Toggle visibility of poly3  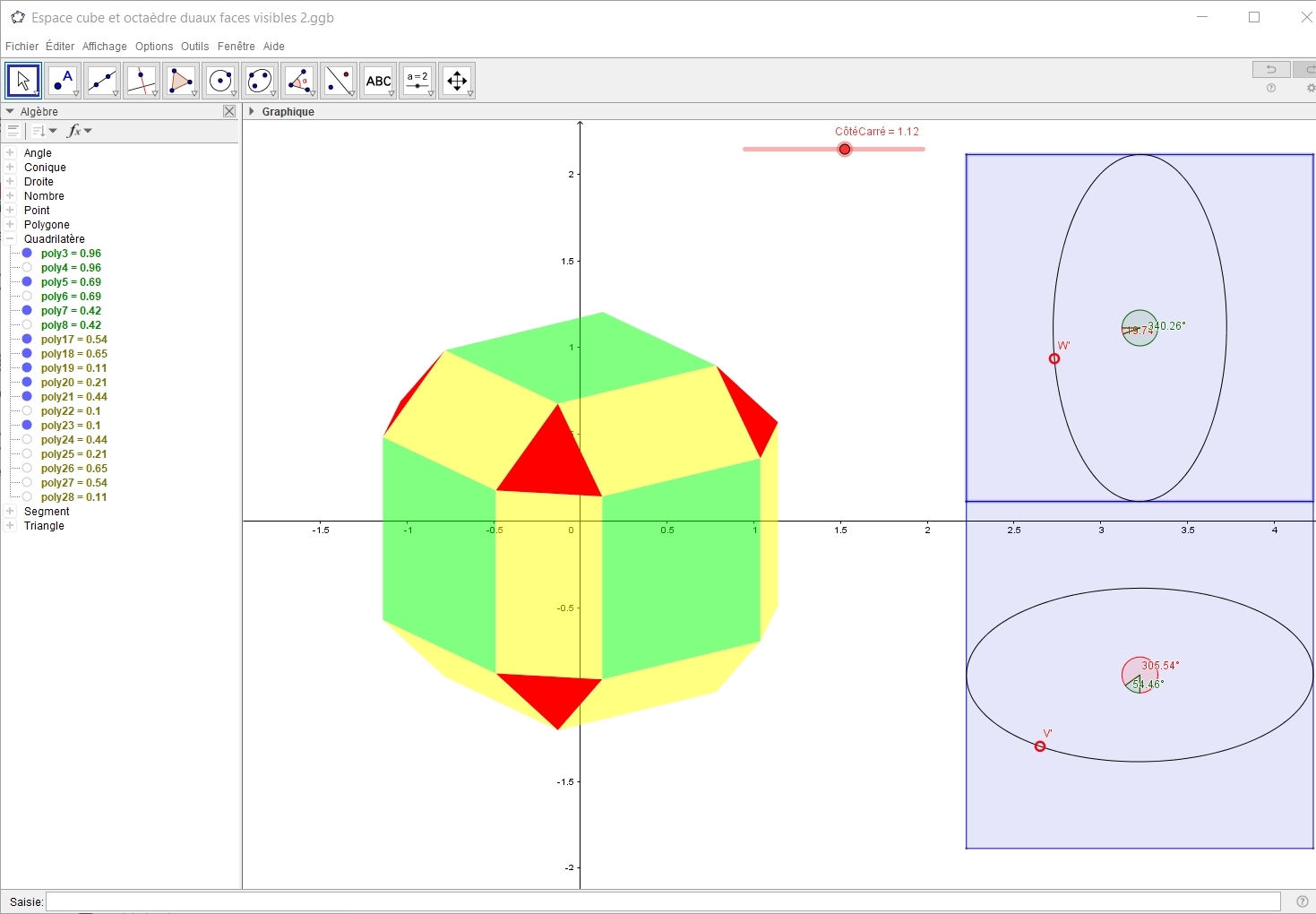click(27, 254)
